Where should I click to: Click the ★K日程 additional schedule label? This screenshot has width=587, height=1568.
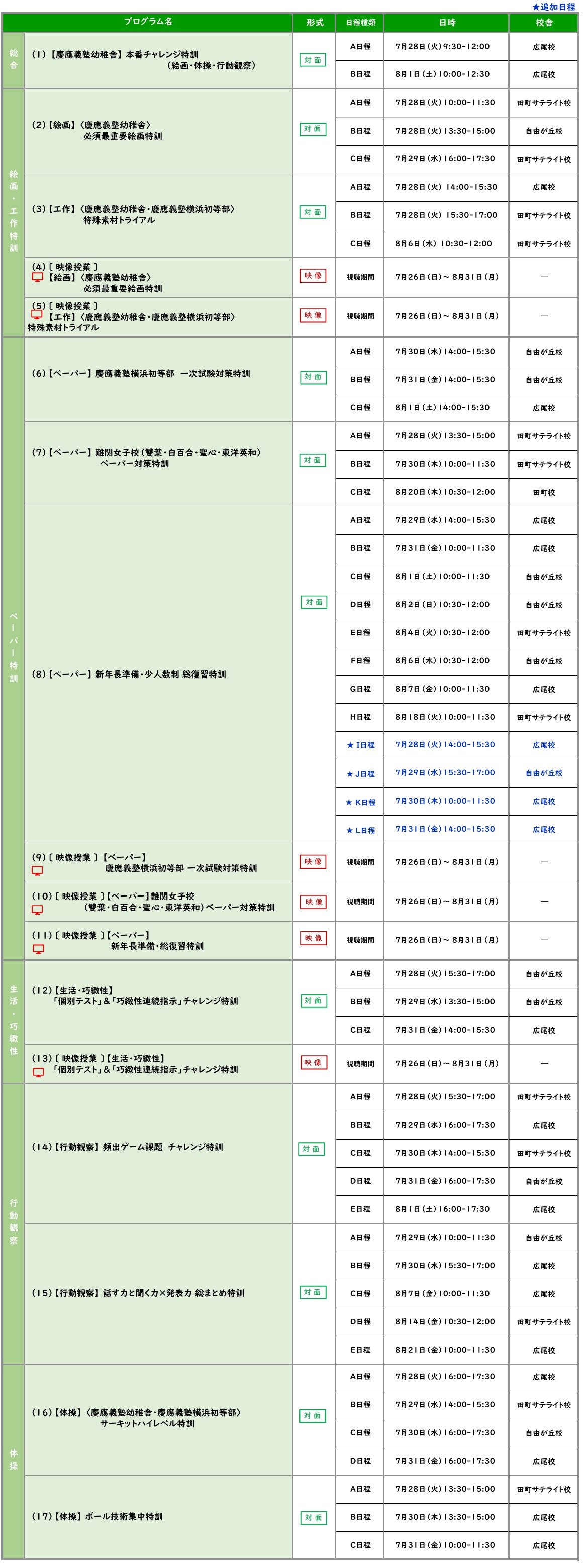tap(360, 802)
